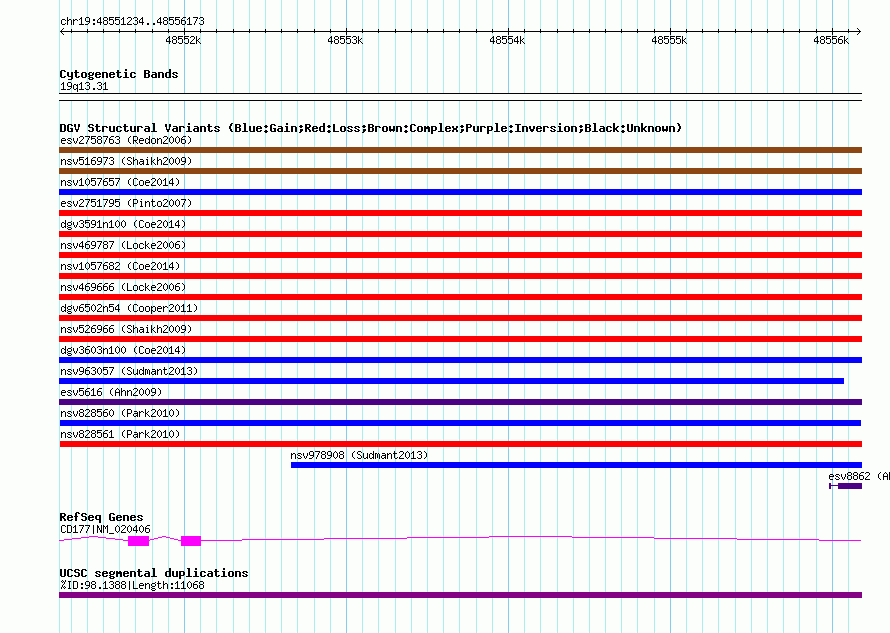Click the nsv978908 (Sudmant2013) label
The width and height of the screenshot is (890, 633).
click(359, 455)
